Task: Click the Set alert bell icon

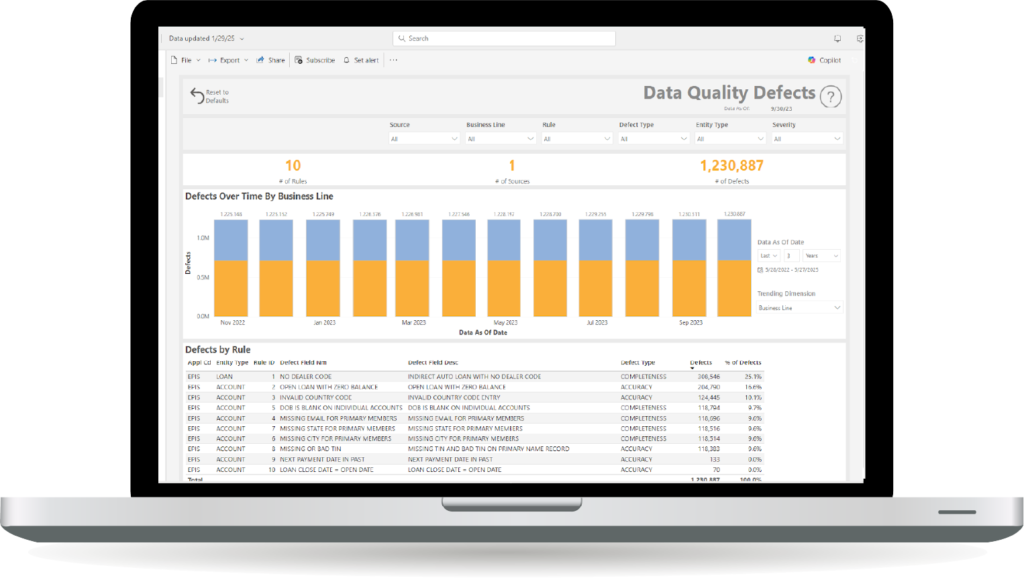Action: pos(346,60)
